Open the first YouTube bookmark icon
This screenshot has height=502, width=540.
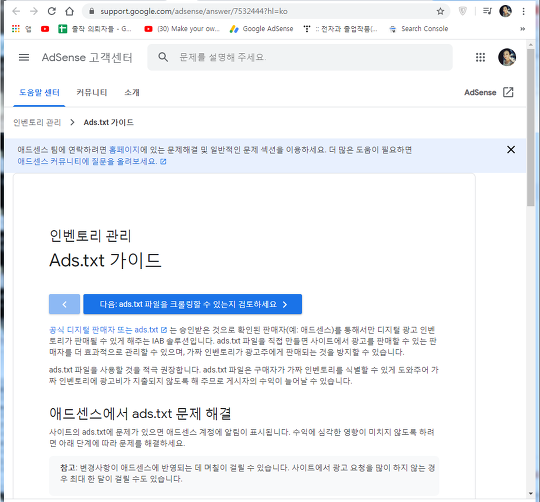45,29
